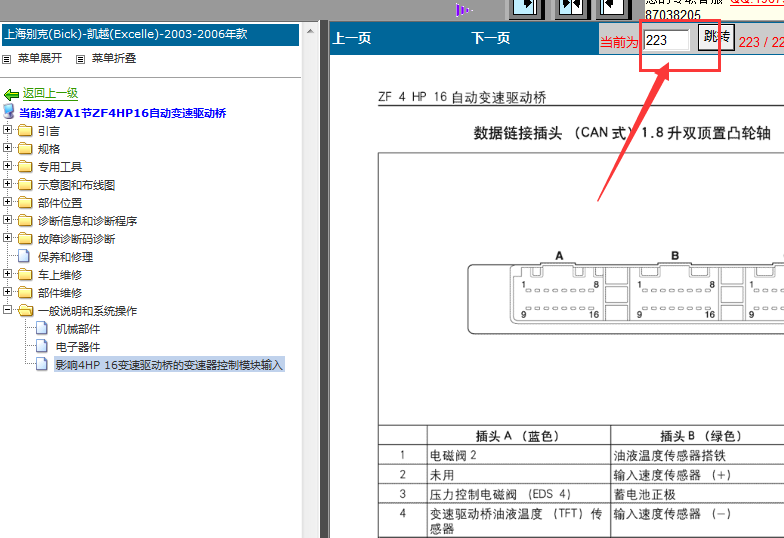Click the 机械部件 document icon
This screenshot has width=784, height=538.
[x=42, y=328]
